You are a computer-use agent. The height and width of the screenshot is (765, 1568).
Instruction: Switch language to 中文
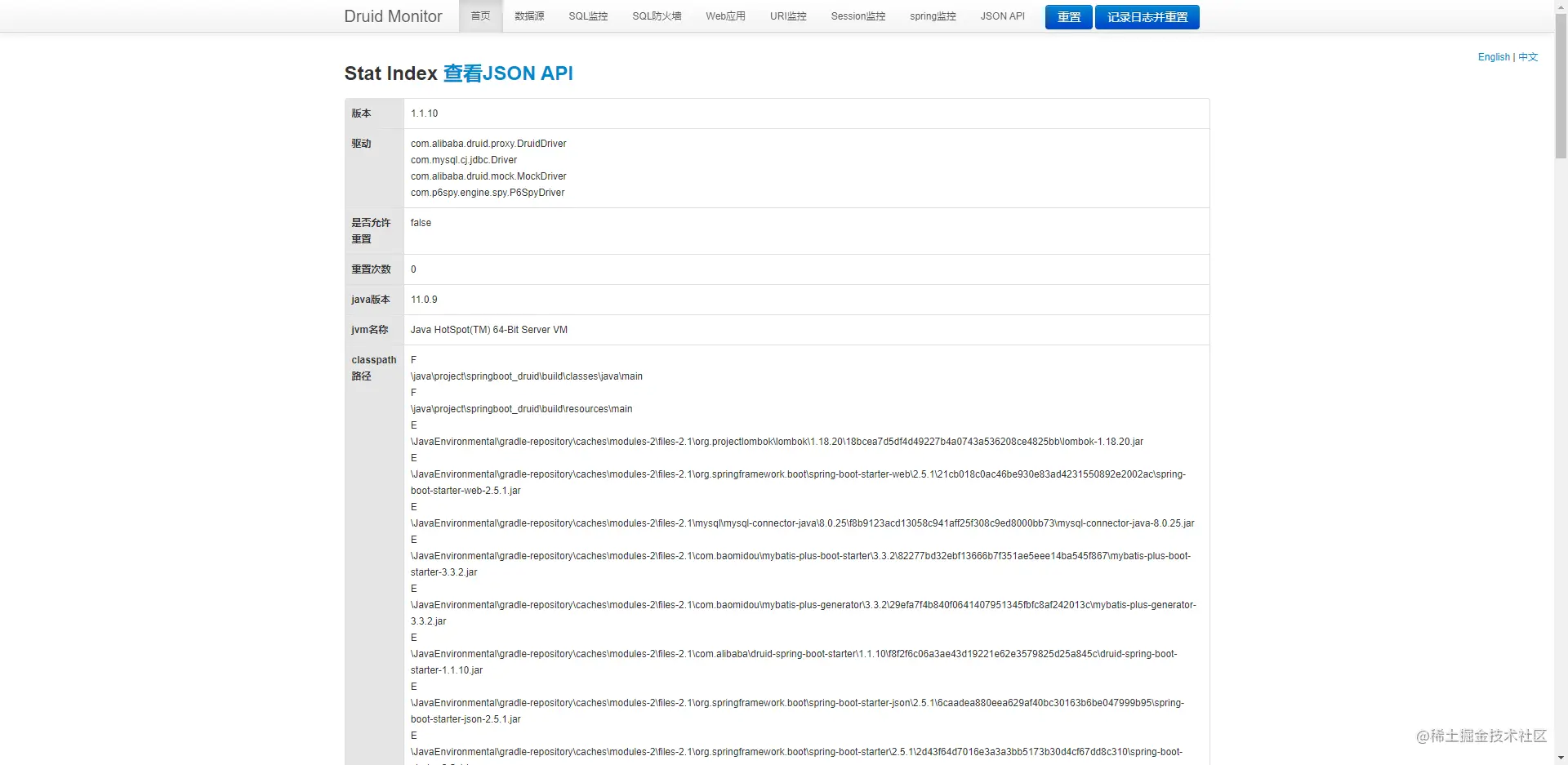pos(1528,57)
